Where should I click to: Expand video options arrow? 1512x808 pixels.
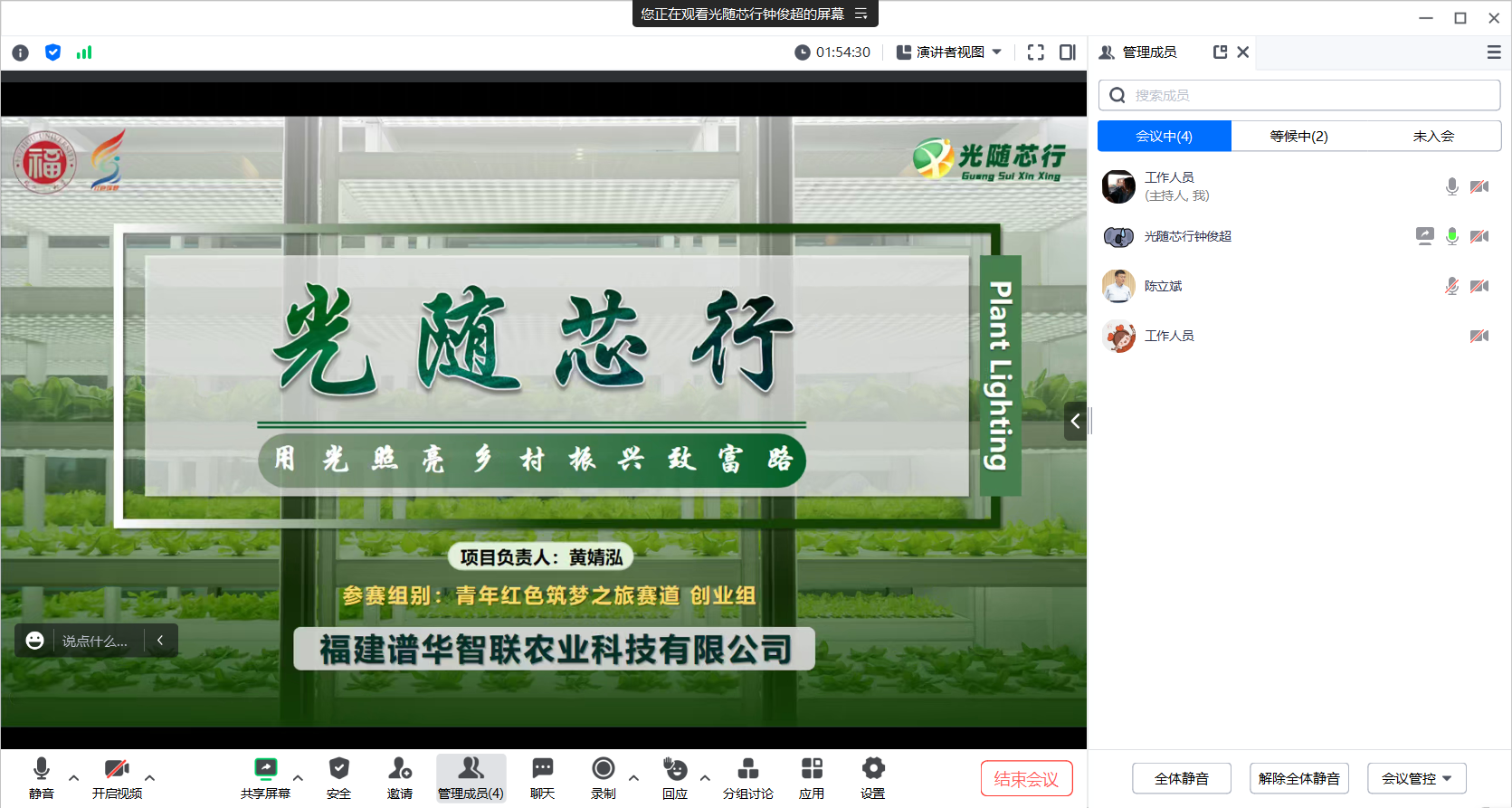click(150, 777)
